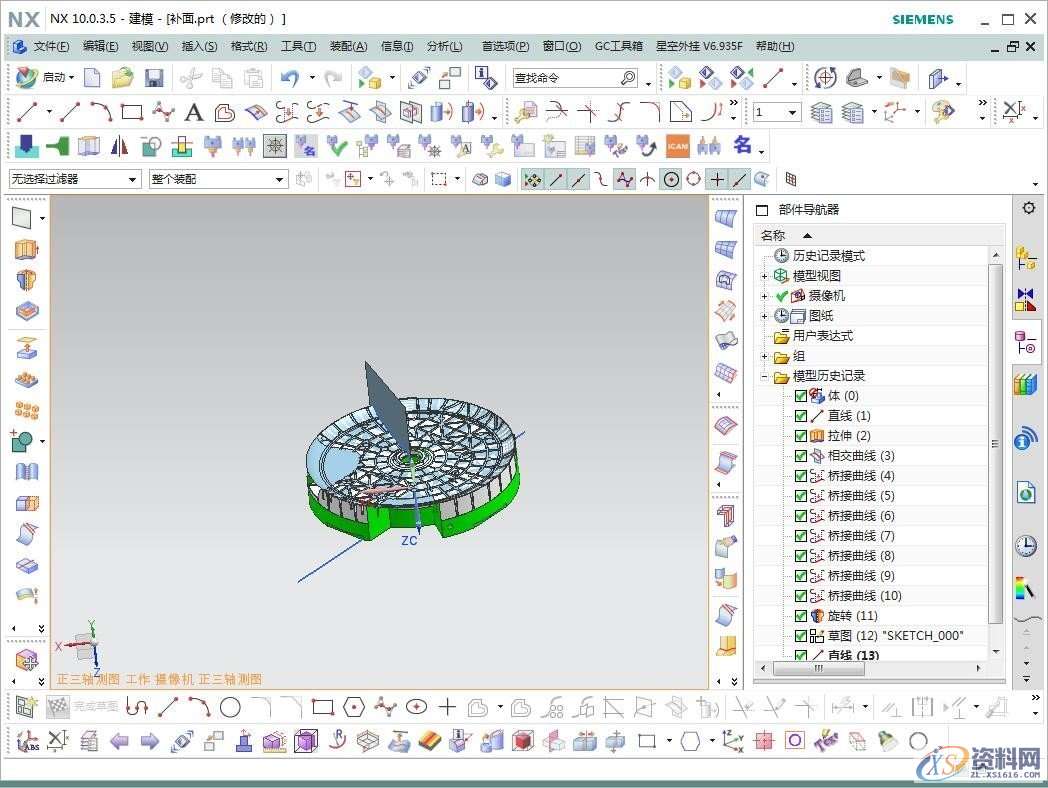Screen dimensions: 1048x788
Task: Toggle checkbox for 旋转 (11) feature
Action: click(x=800, y=616)
